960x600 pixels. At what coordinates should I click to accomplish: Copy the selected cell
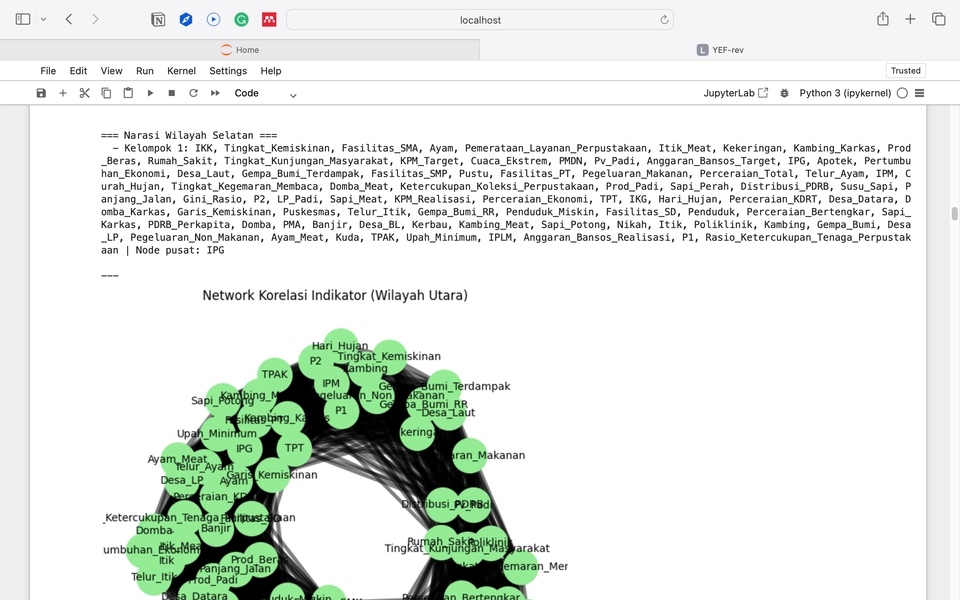(106, 93)
